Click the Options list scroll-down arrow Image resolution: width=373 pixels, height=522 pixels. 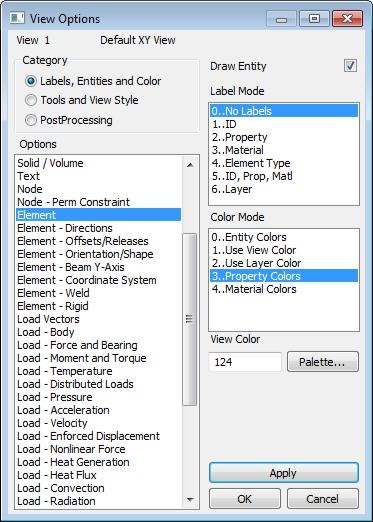point(190,499)
